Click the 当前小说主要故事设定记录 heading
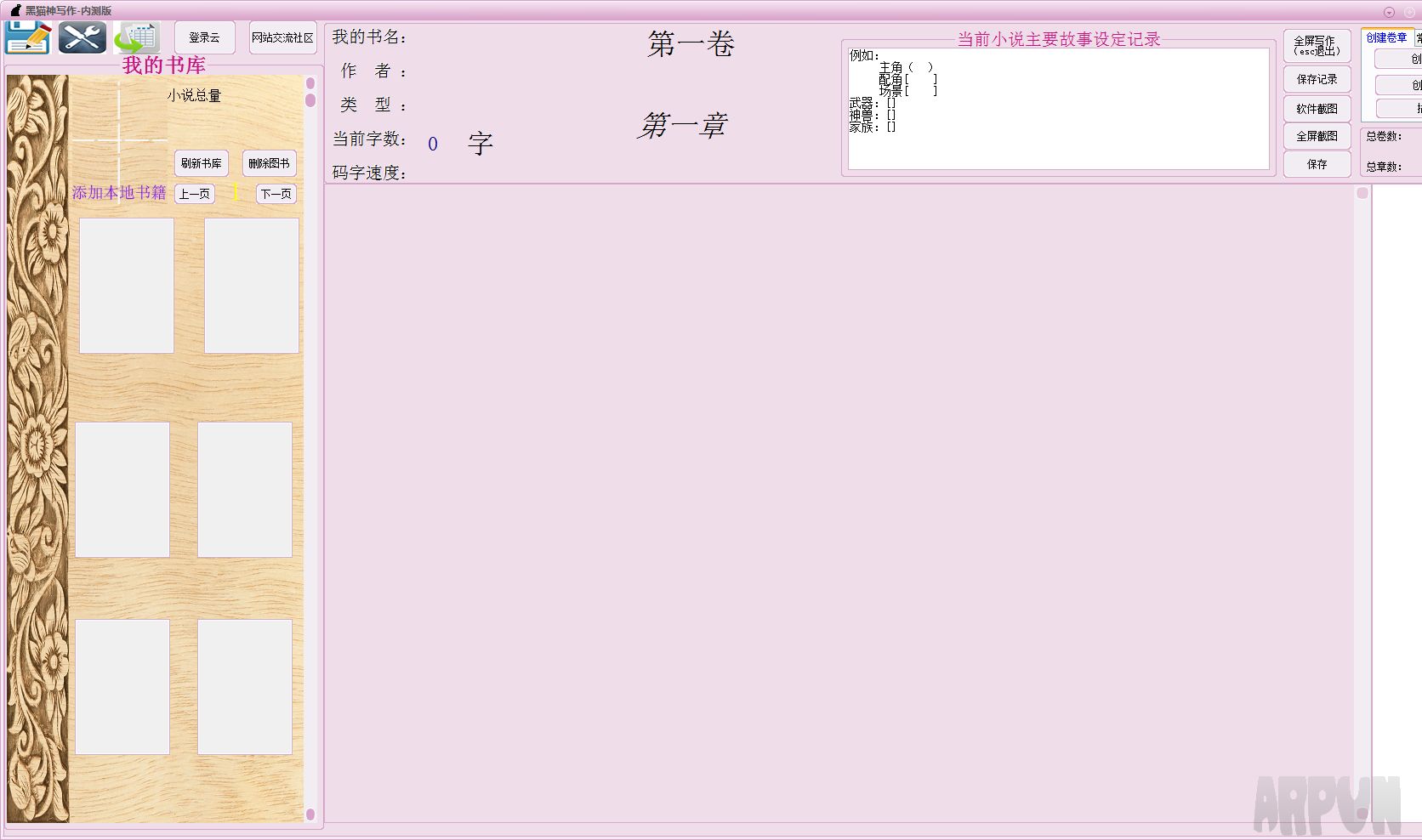The image size is (1422, 840). pos(1059,39)
